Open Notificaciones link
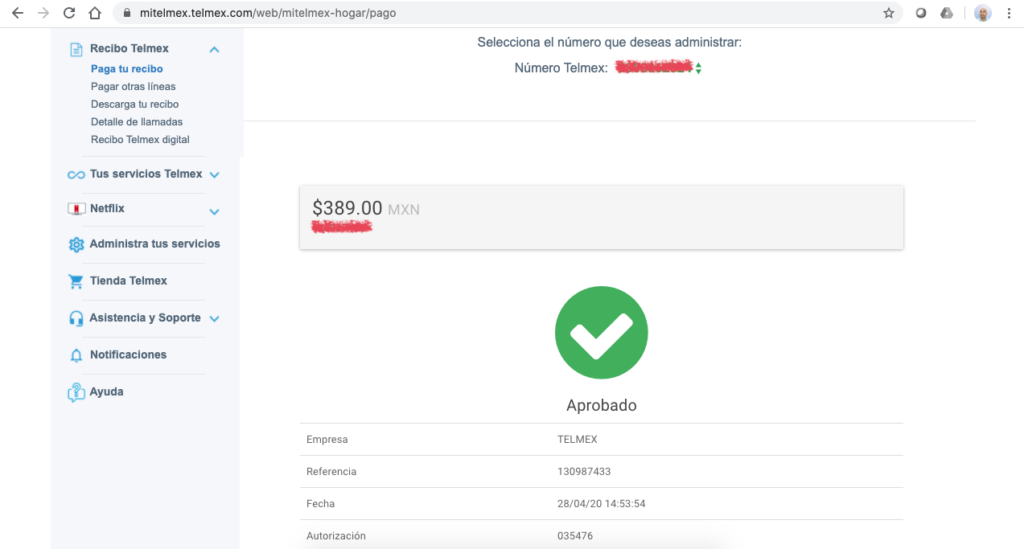This screenshot has height=549, width=1024. tap(128, 354)
